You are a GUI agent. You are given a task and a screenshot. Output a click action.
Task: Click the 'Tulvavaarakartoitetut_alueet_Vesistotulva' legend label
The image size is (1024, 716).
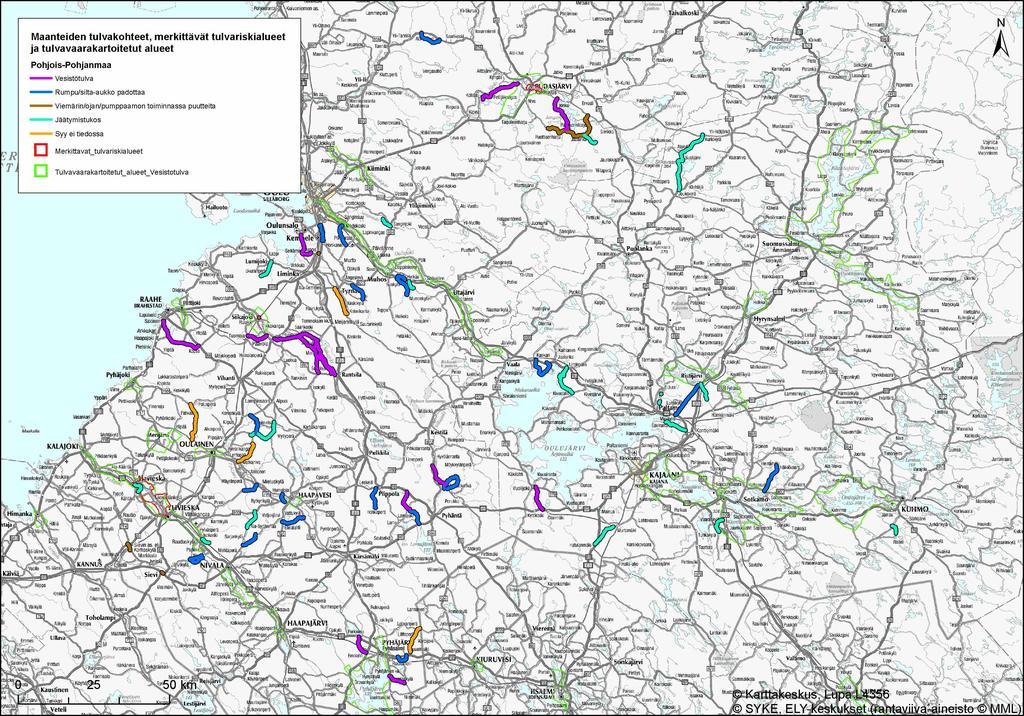tap(121, 172)
